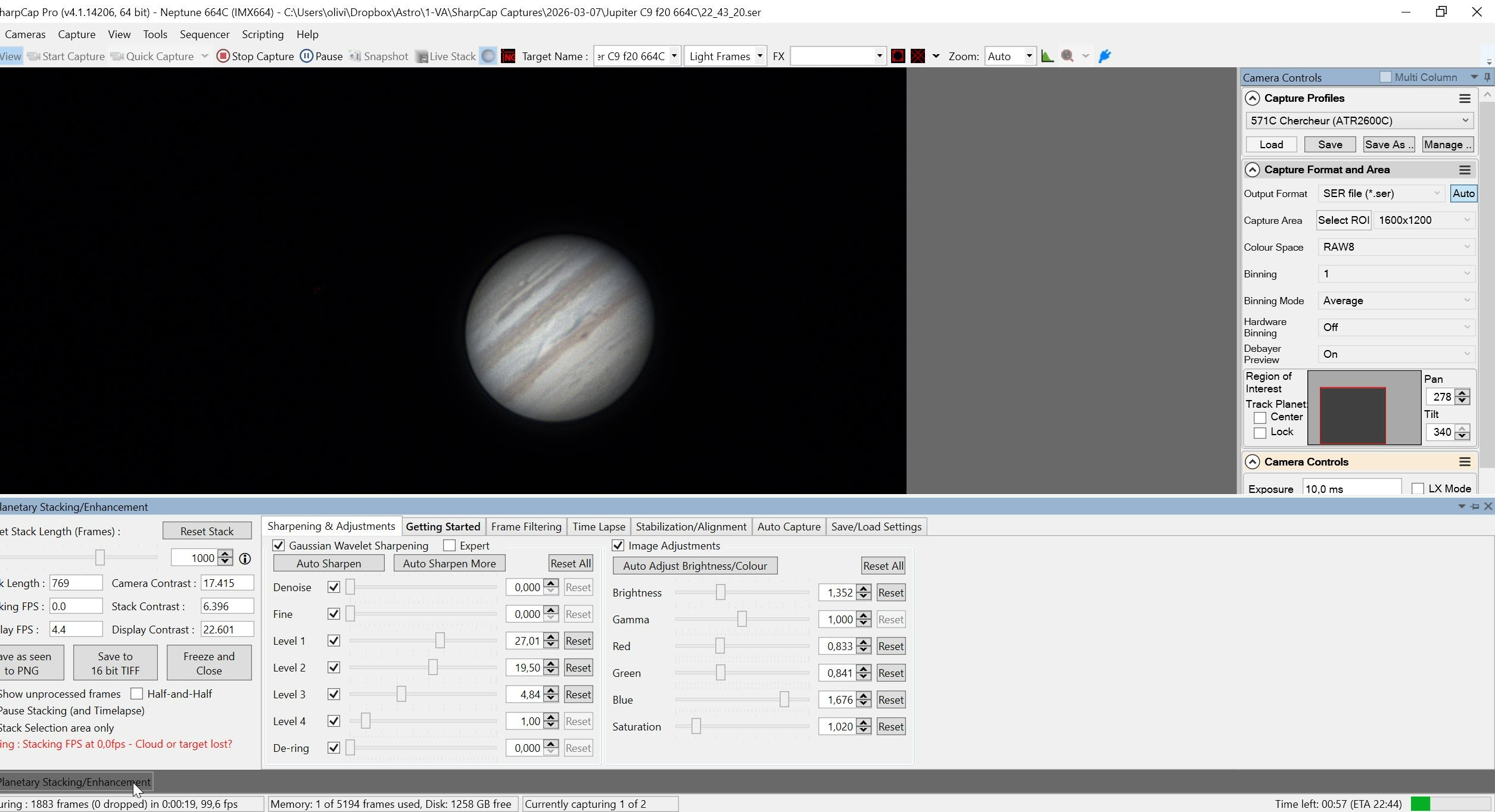The height and width of the screenshot is (812, 1495).
Task: Open the Sequencer menu
Action: coord(204,34)
